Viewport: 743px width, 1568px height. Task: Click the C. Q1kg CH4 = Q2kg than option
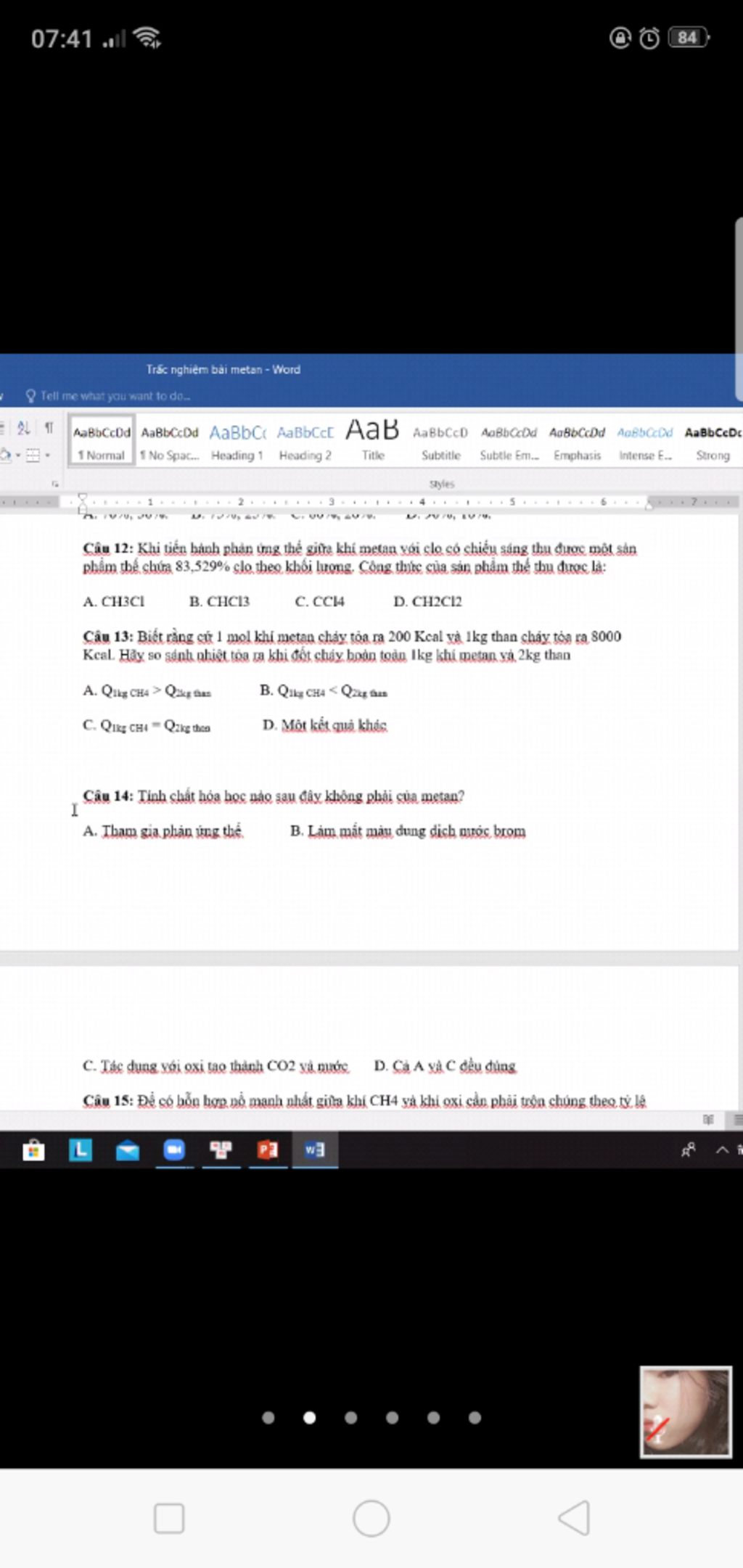pyautogui.click(x=147, y=725)
